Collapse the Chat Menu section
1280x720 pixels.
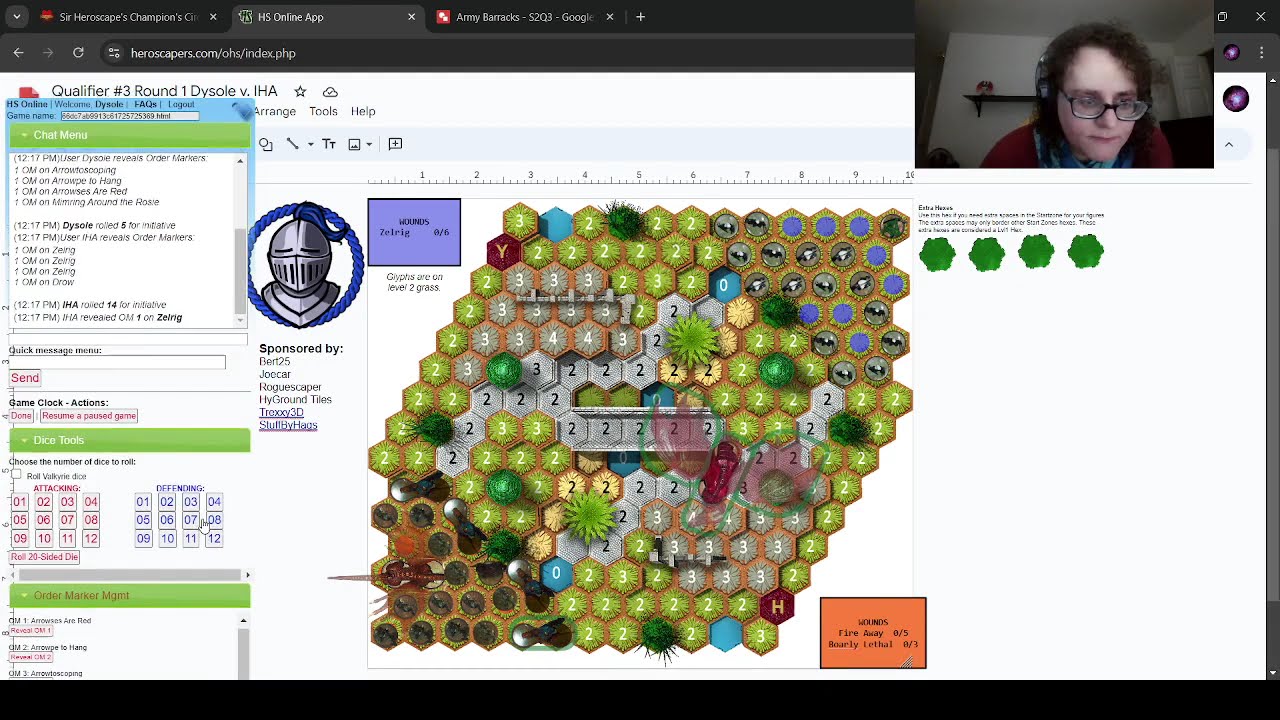pos(130,135)
